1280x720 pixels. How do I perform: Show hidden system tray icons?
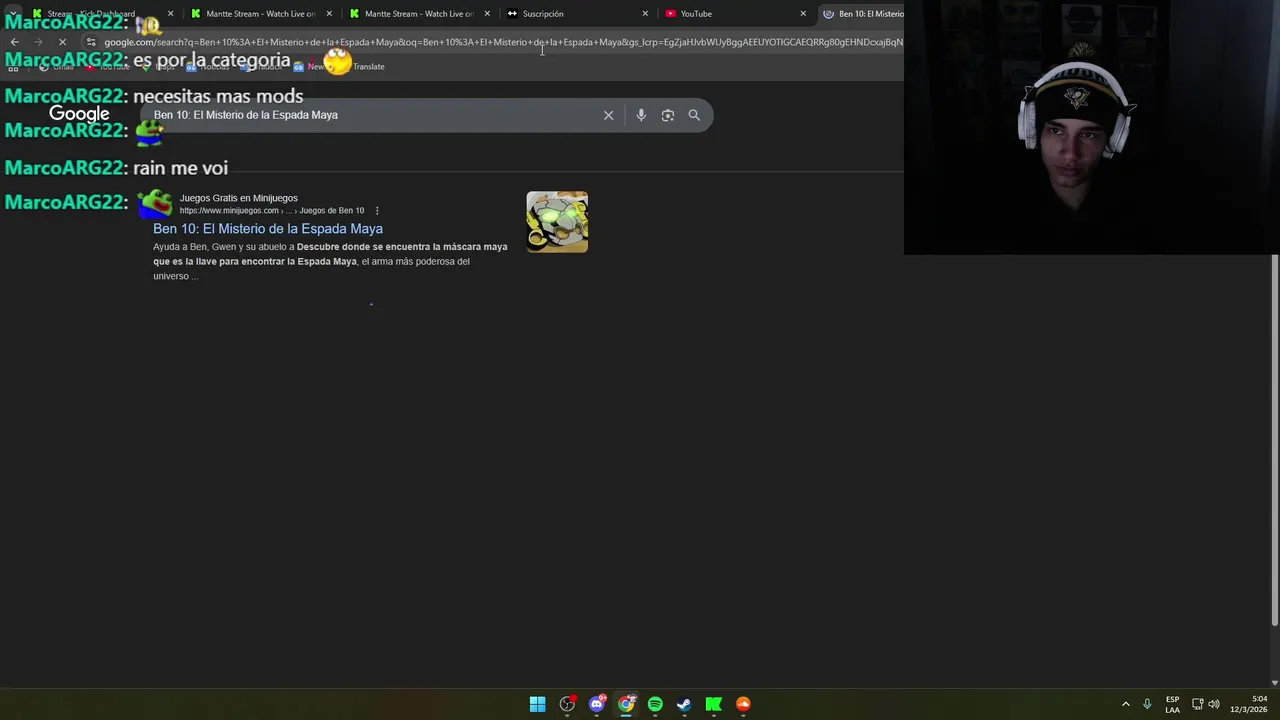click(1125, 704)
